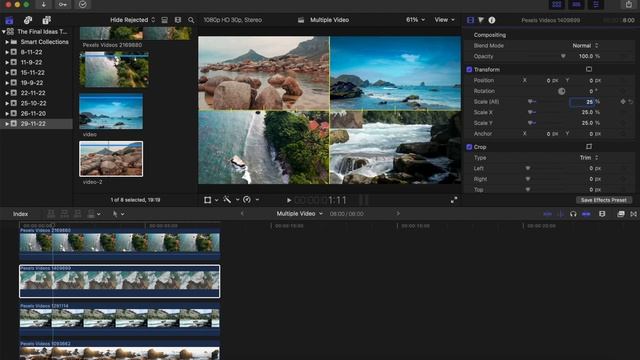Collapse The Final Ideas library triangle
The height and width of the screenshot is (360, 640).
pyautogui.click(x=4, y=31)
